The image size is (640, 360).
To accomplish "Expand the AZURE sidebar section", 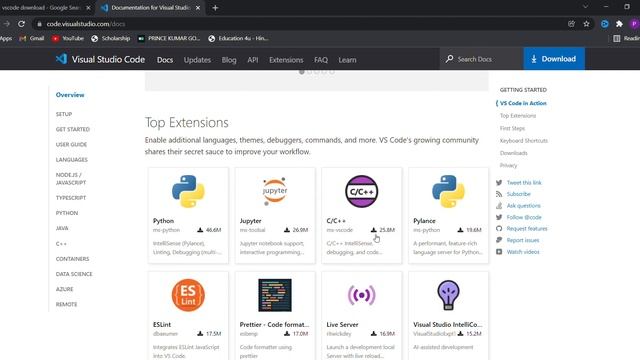I will (64, 289).
